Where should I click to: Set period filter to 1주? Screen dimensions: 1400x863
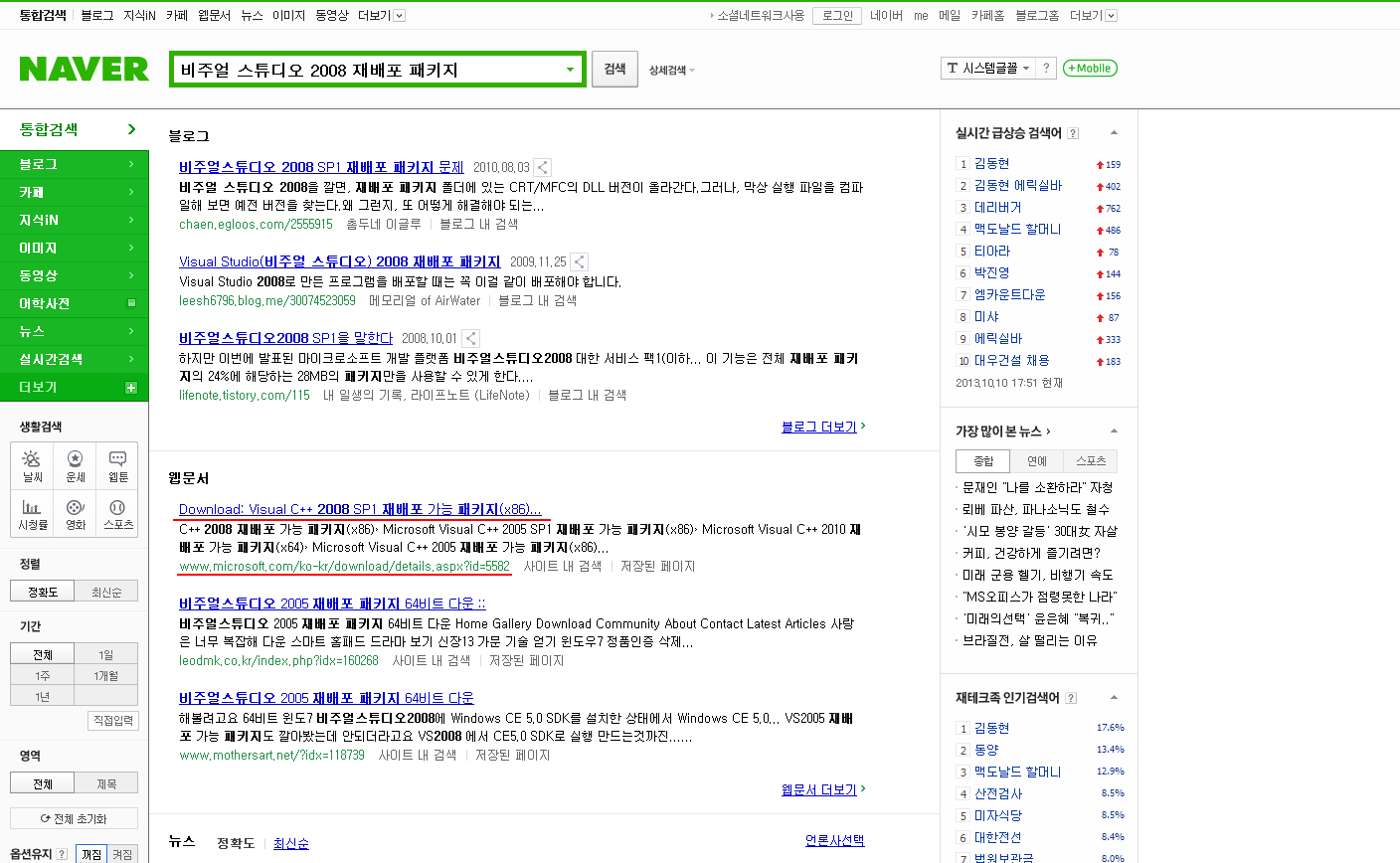43,675
